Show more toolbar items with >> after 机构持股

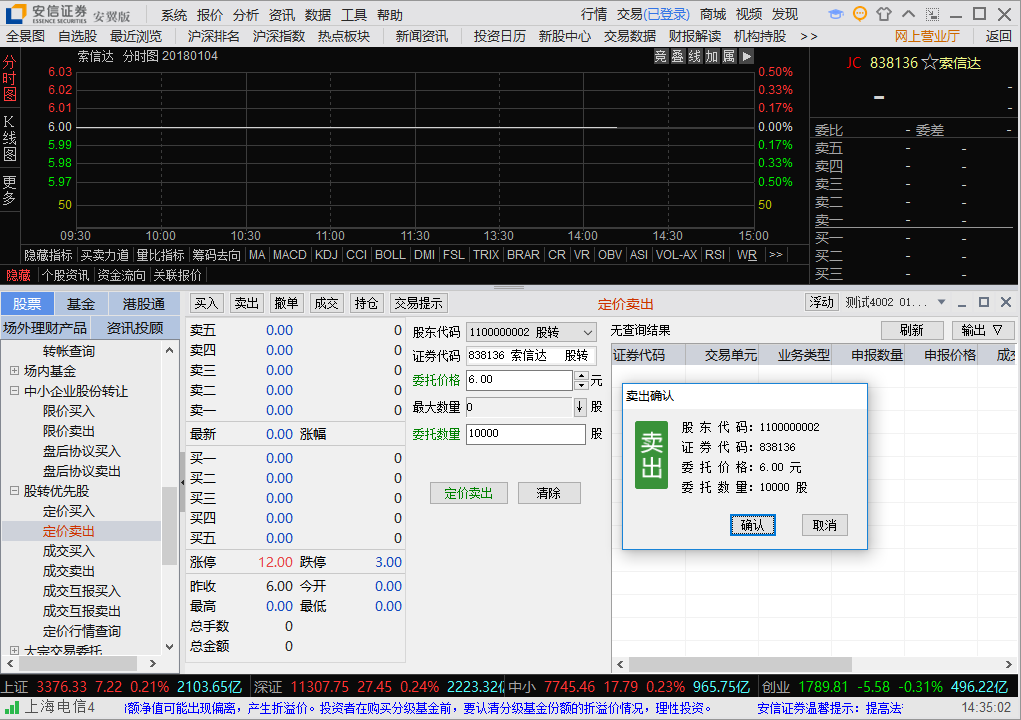[x=809, y=36]
